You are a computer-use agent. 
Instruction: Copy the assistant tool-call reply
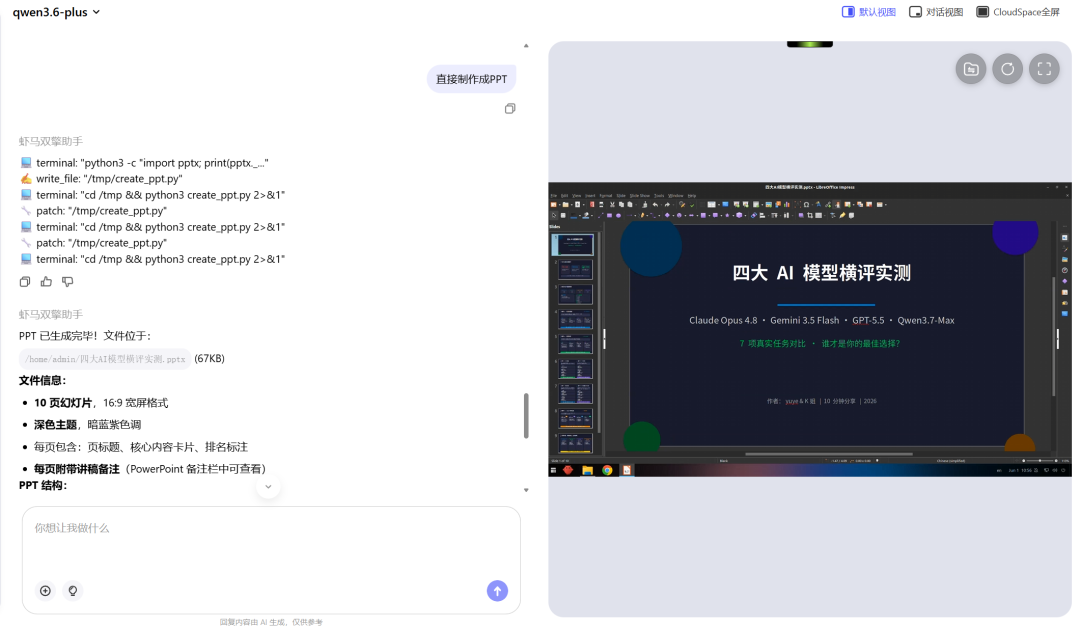click(25, 282)
